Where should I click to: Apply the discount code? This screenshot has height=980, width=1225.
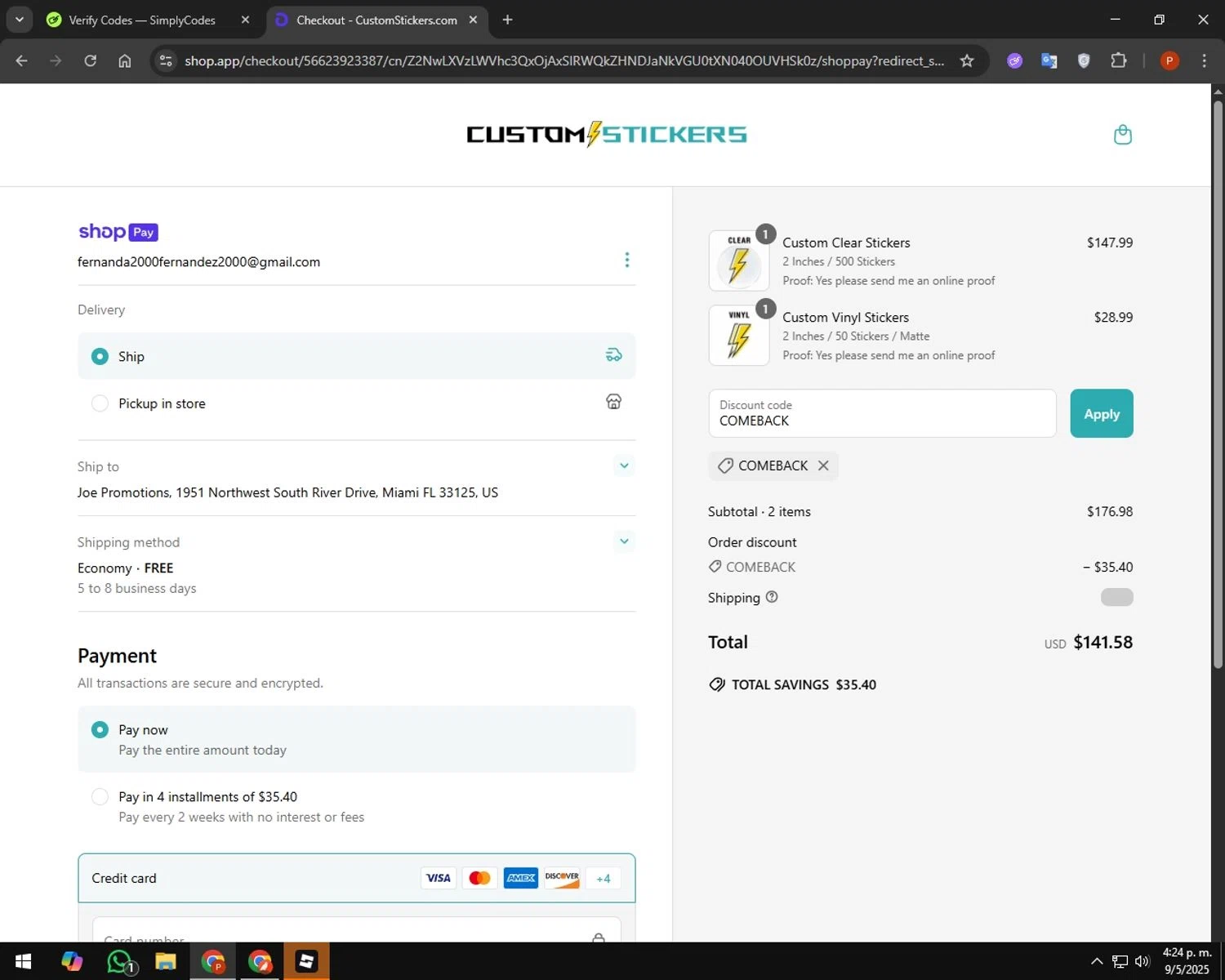coord(1102,413)
